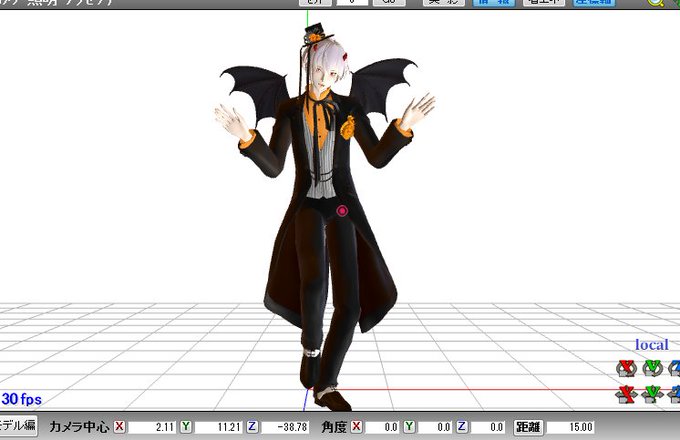Click the red X-axis move icon

pos(626,394)
